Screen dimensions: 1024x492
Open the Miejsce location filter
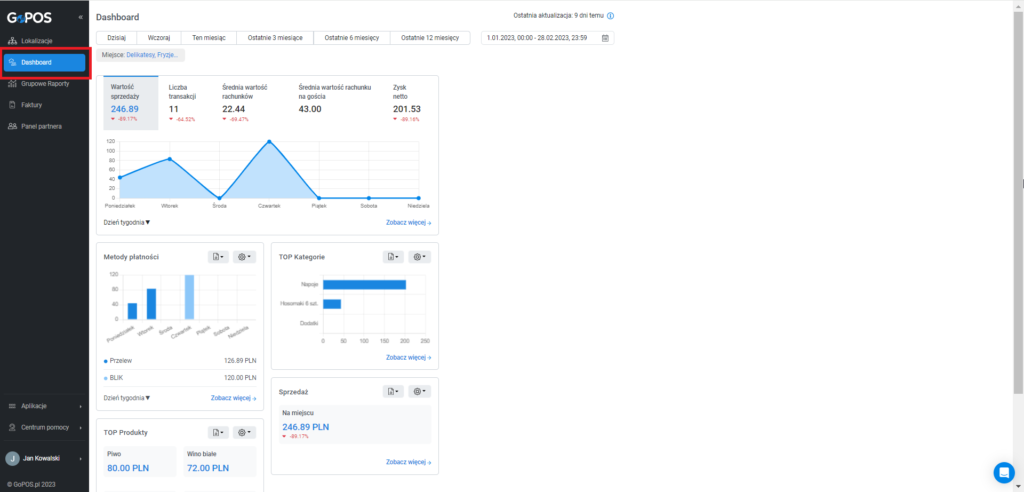140,55
